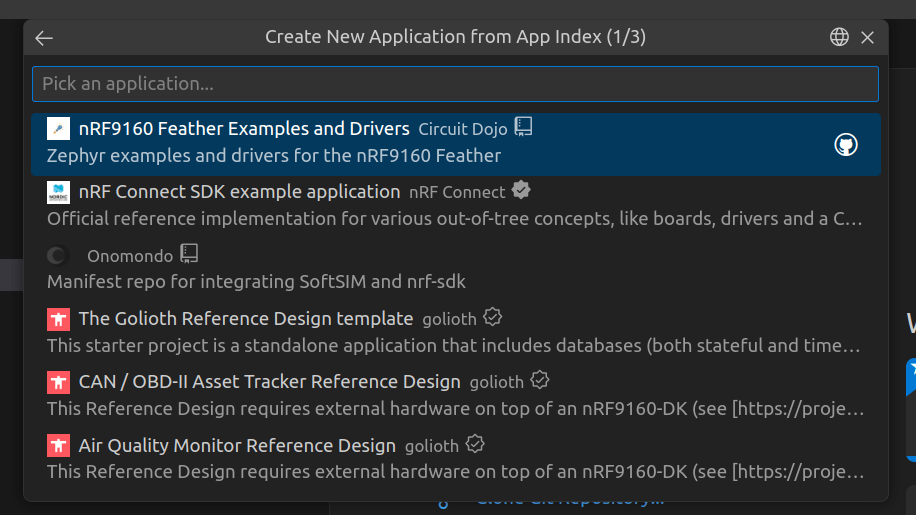Viewport: 916px width, 515px height.
Task: Click the nRF Connect verified badge
Action: pyautogui.click(x=521, y=190)
